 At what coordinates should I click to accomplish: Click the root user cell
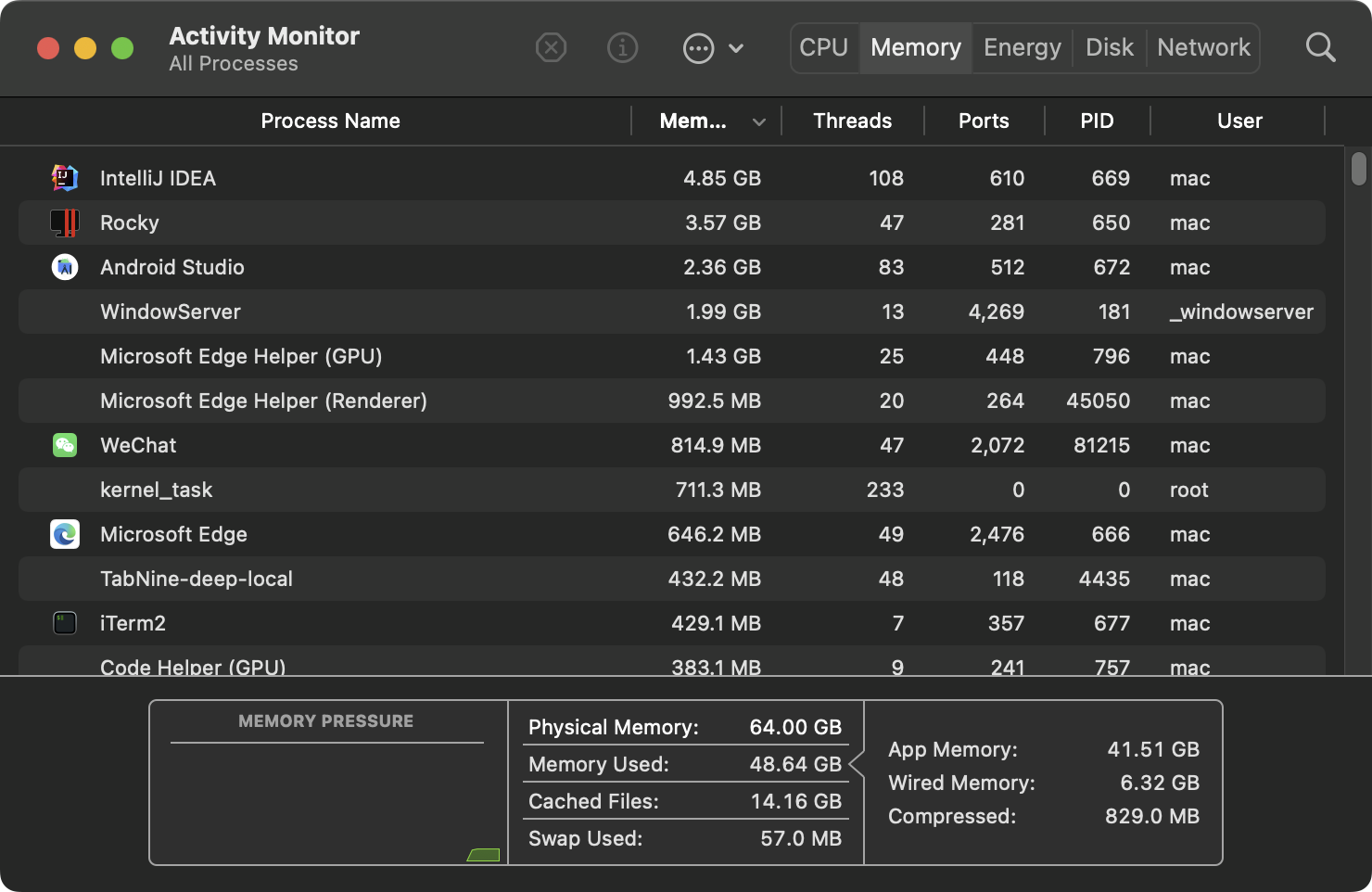point(1189,490)
